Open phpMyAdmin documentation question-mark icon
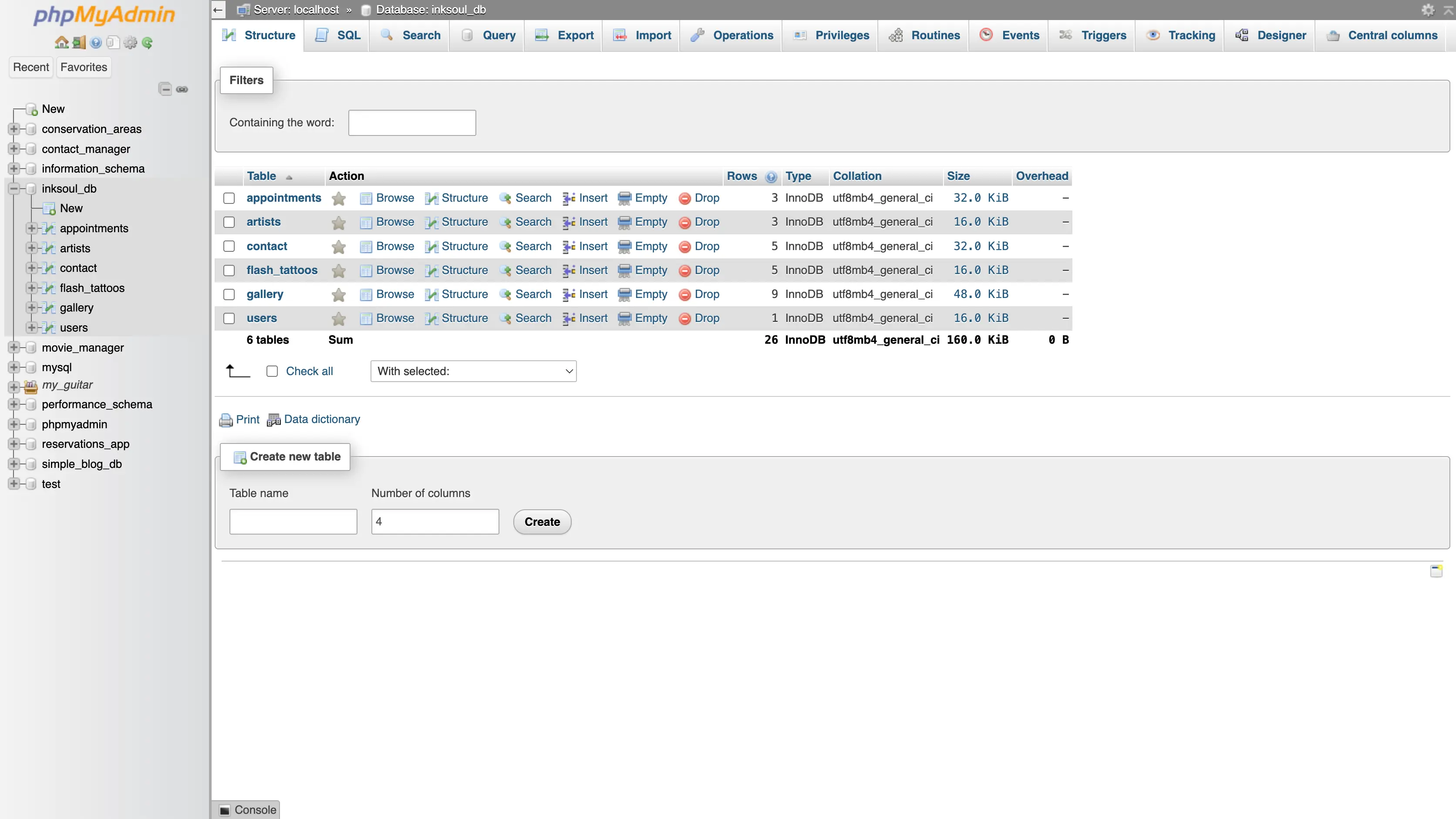Viewport: 1456px width, 819px height. (96, 42)
